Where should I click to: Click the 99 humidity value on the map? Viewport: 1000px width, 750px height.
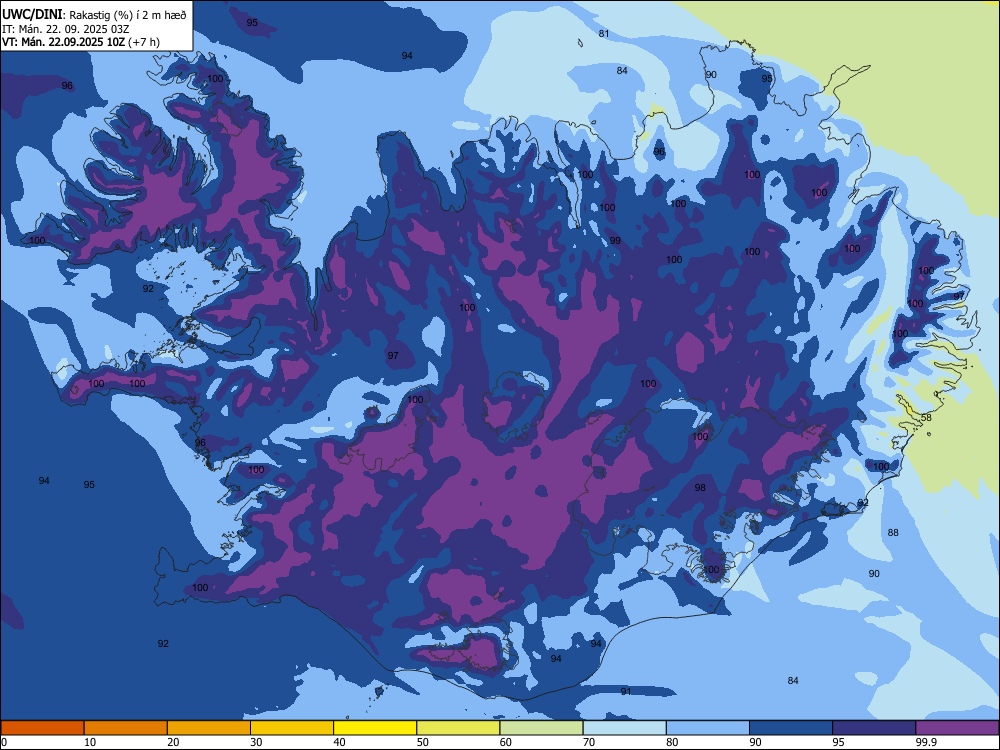click(615, 241)
